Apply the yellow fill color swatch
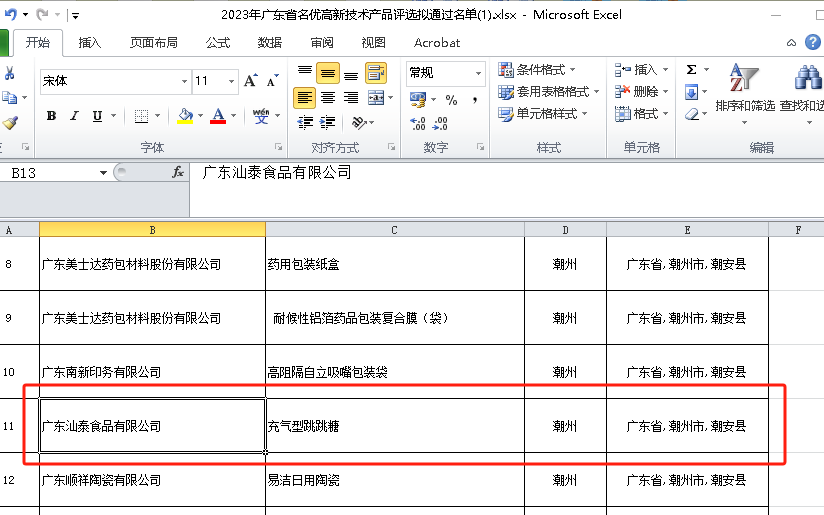 (185, 116)
